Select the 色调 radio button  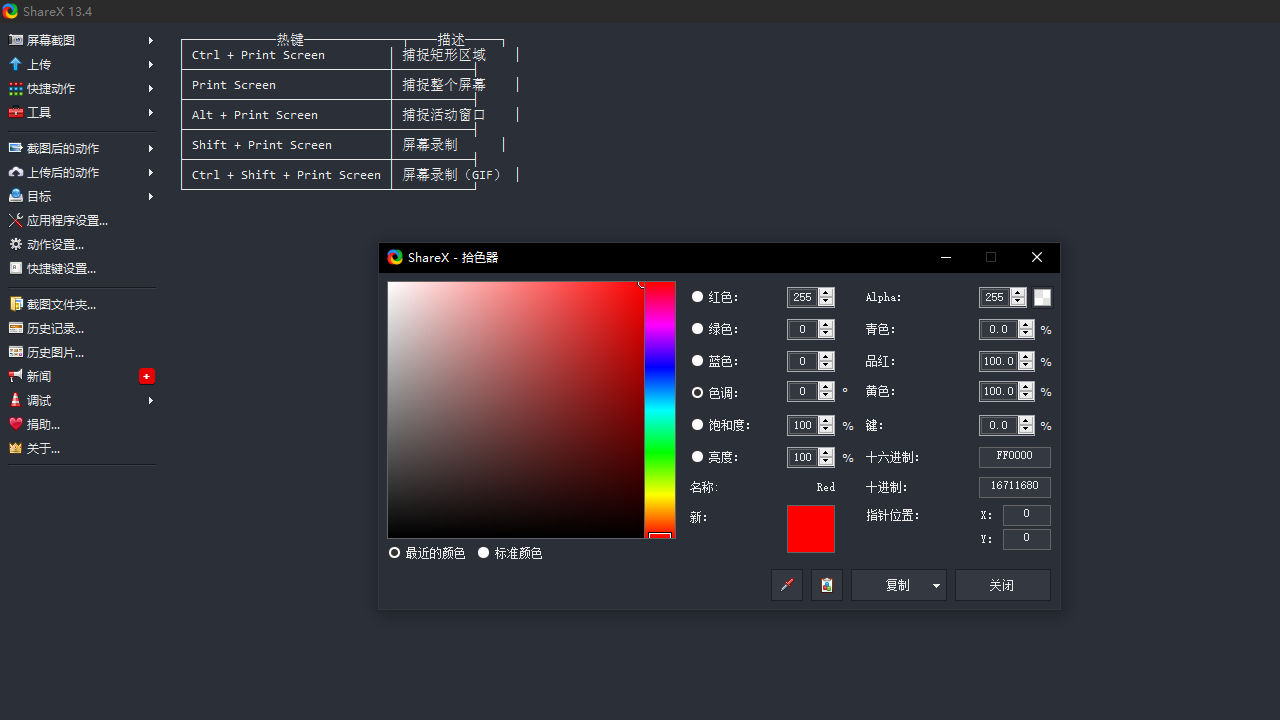click(x=697, y=393)
